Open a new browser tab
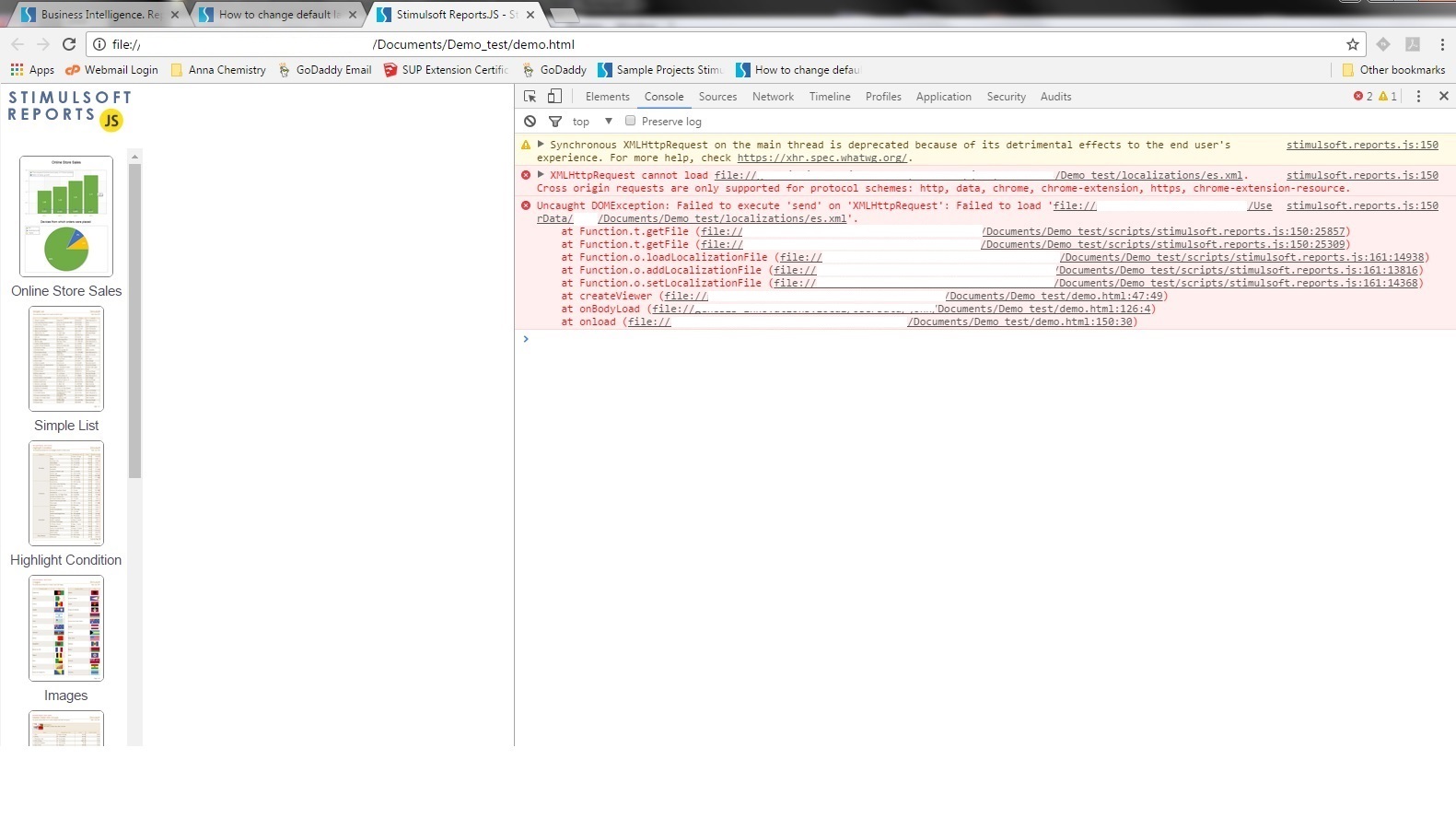 (x=563, y=15)
